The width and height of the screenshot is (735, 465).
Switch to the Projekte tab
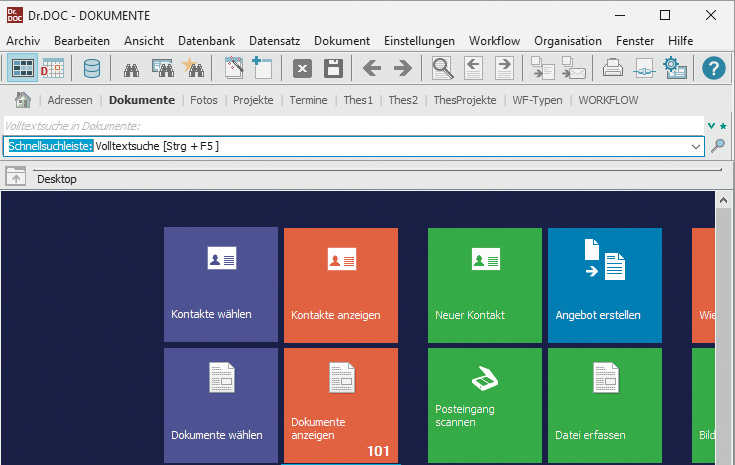click(x=253, y=100)
